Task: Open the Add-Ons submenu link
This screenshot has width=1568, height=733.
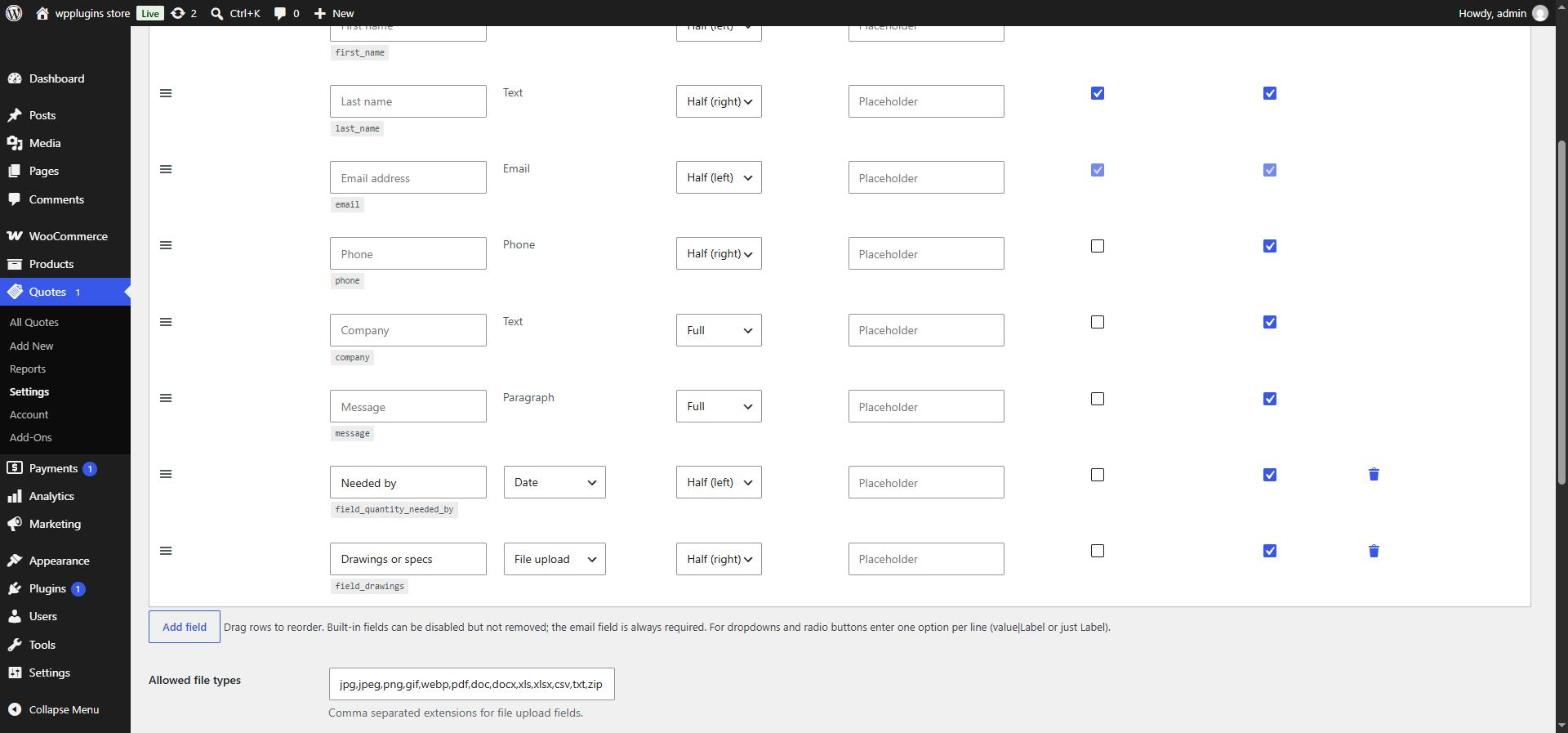Action: click(31, 437)
